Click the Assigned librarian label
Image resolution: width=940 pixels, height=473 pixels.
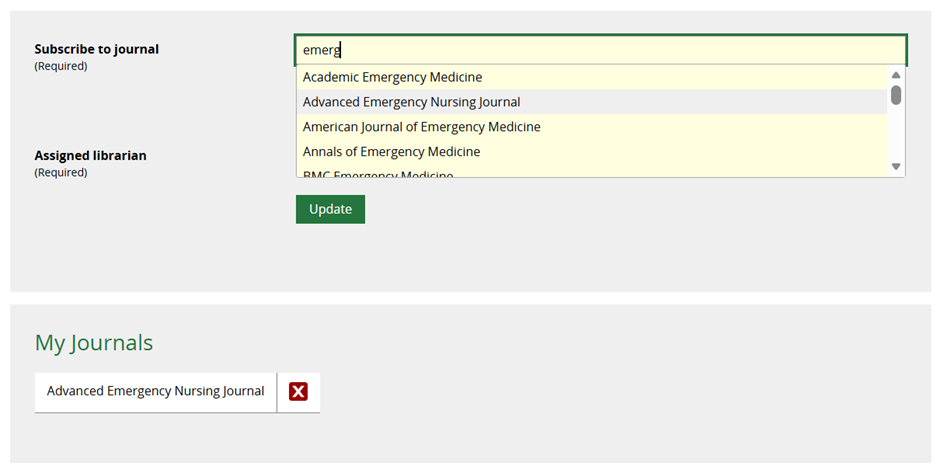(x=90, y=156)
